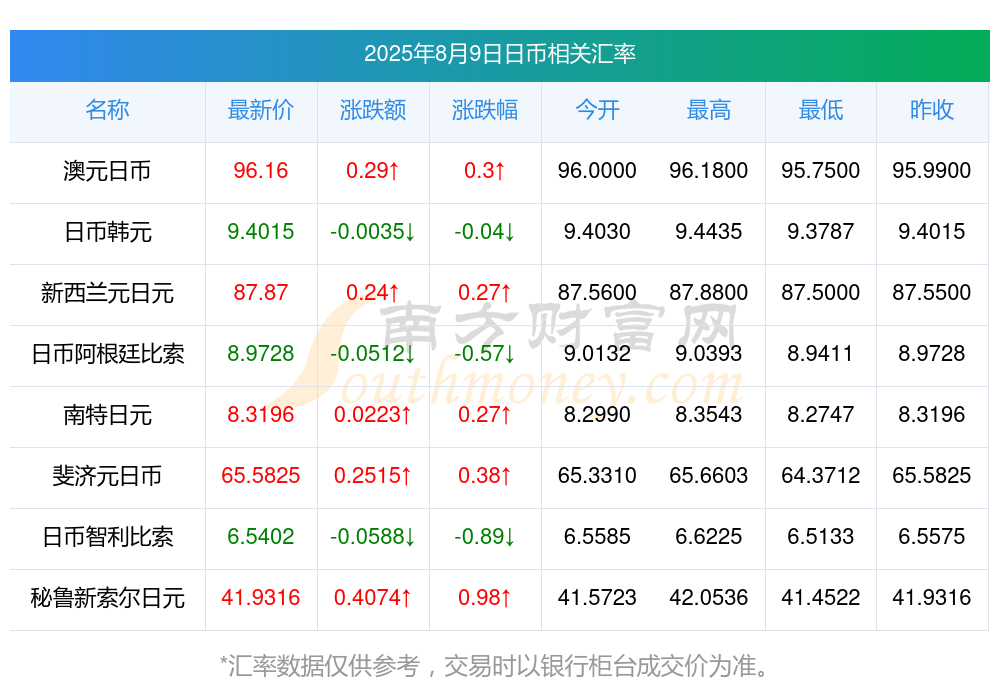Click the row name '秘鲁新索尔日元'
This screenshot has width=1000, height=698.
[x=107, y=598]
